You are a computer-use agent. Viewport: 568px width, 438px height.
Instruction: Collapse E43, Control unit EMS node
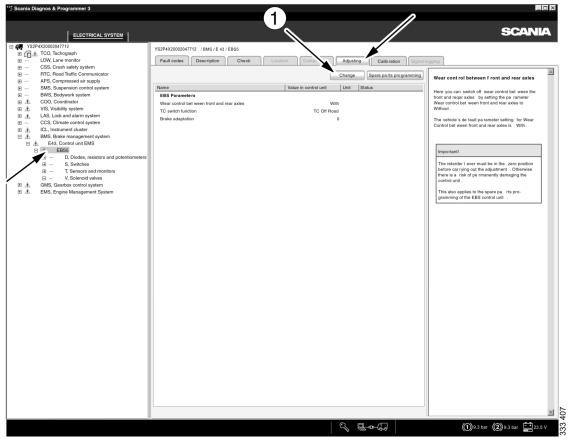(x=28, y=144)
